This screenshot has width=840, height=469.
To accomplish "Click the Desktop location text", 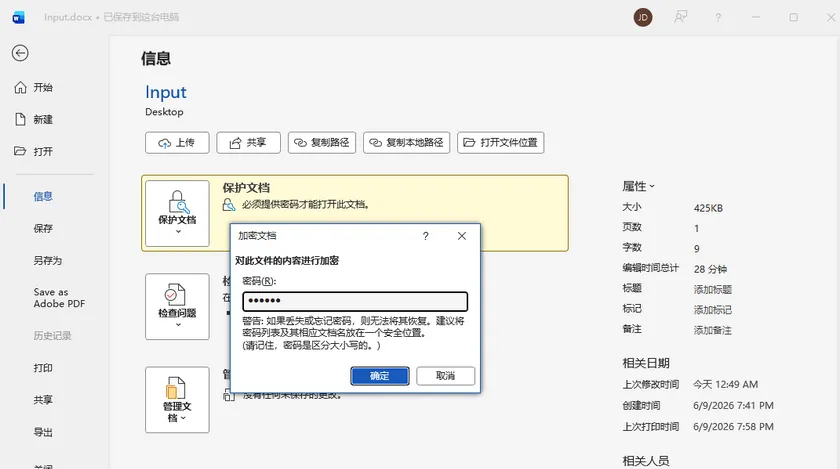I will [x=164, y=112].
